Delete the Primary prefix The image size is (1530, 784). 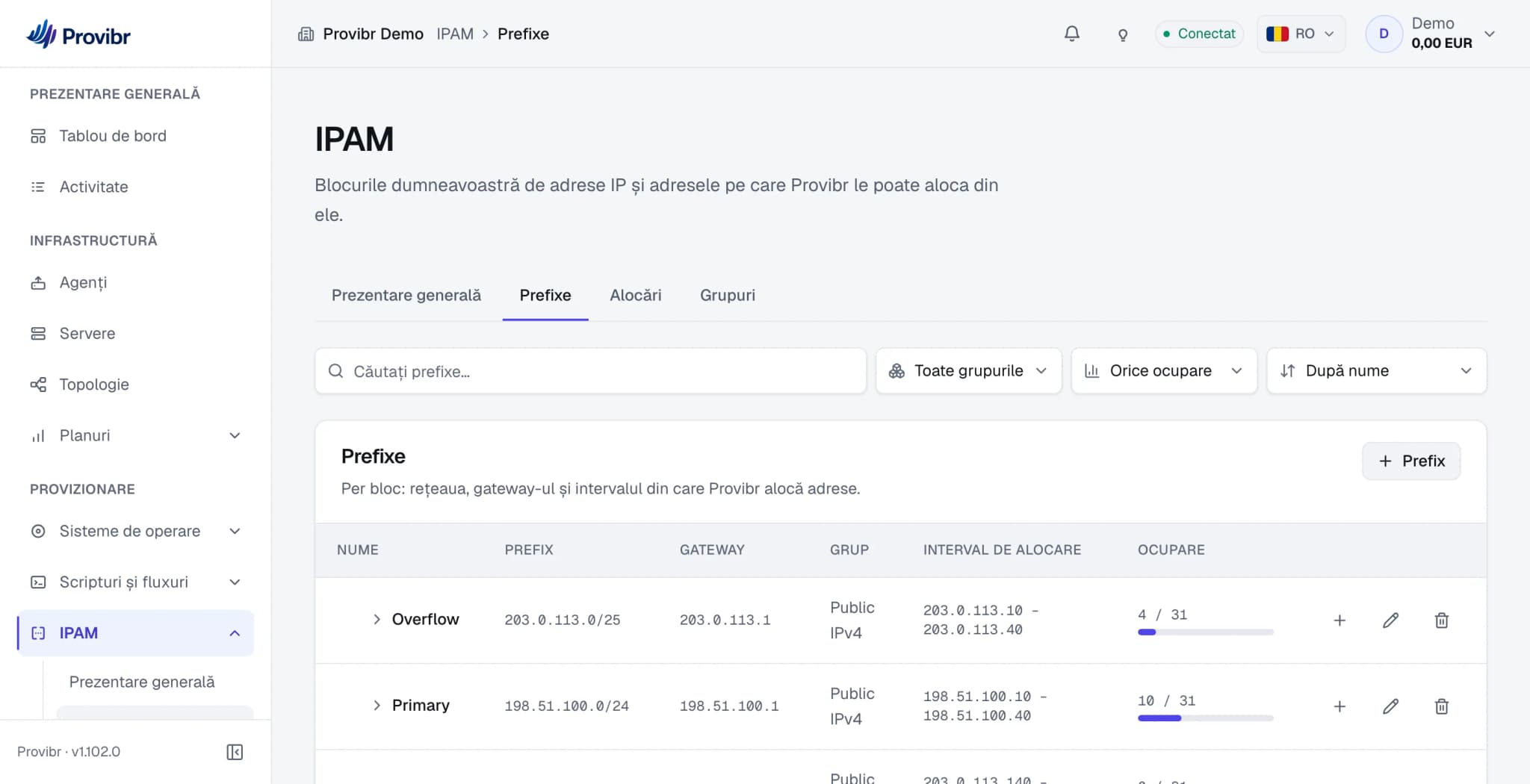click(x=1442, y=706)
